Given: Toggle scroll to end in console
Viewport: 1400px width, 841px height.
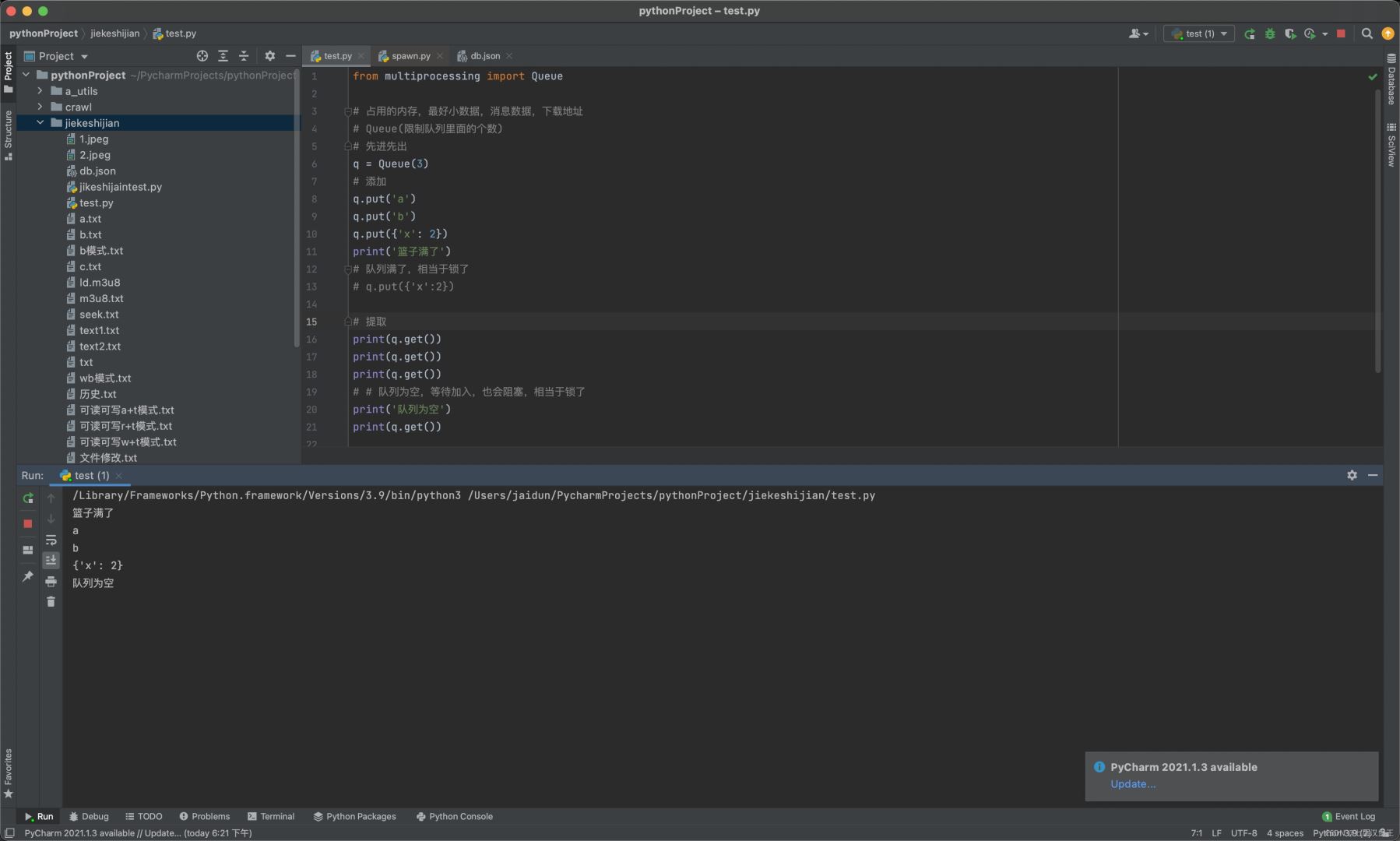Looking at the screenshot, I should [51, 560].
